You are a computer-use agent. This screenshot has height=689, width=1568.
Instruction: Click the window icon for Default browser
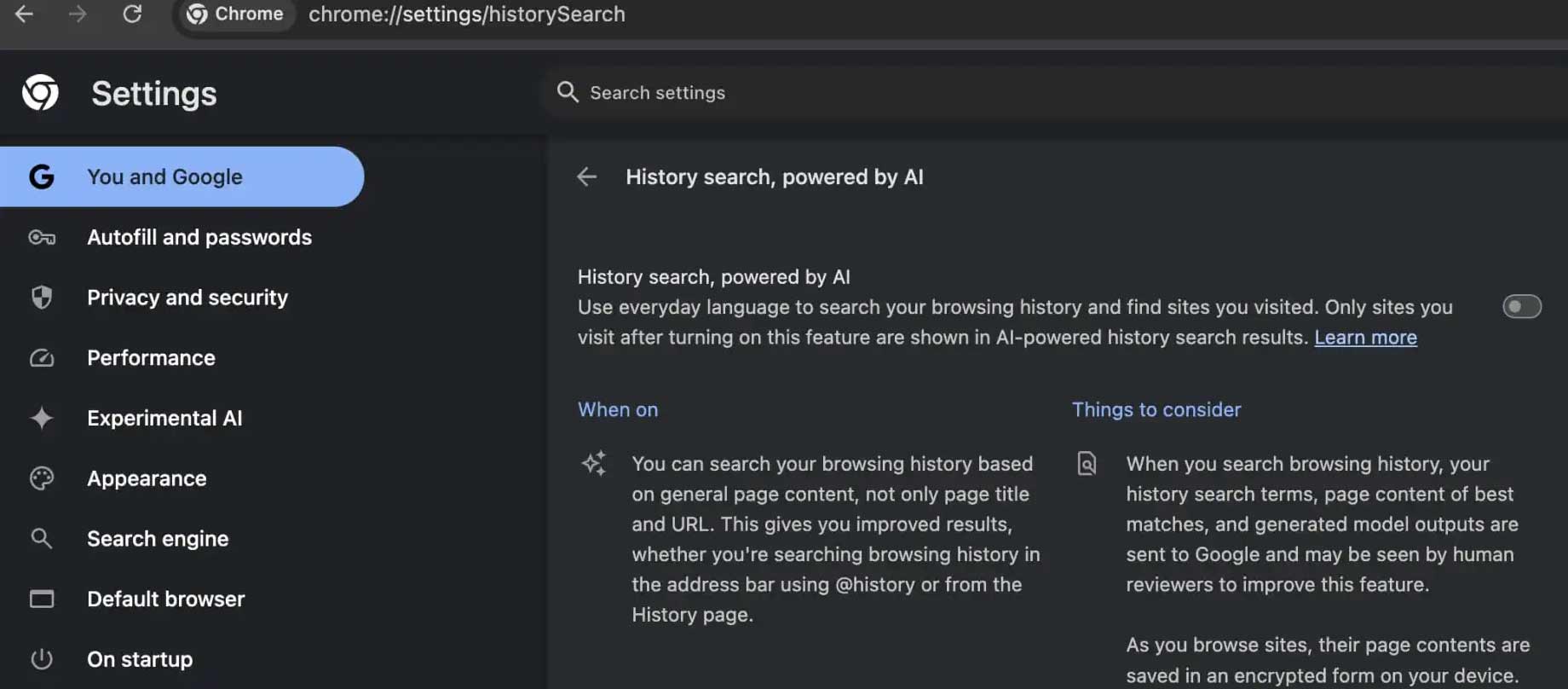42,599
